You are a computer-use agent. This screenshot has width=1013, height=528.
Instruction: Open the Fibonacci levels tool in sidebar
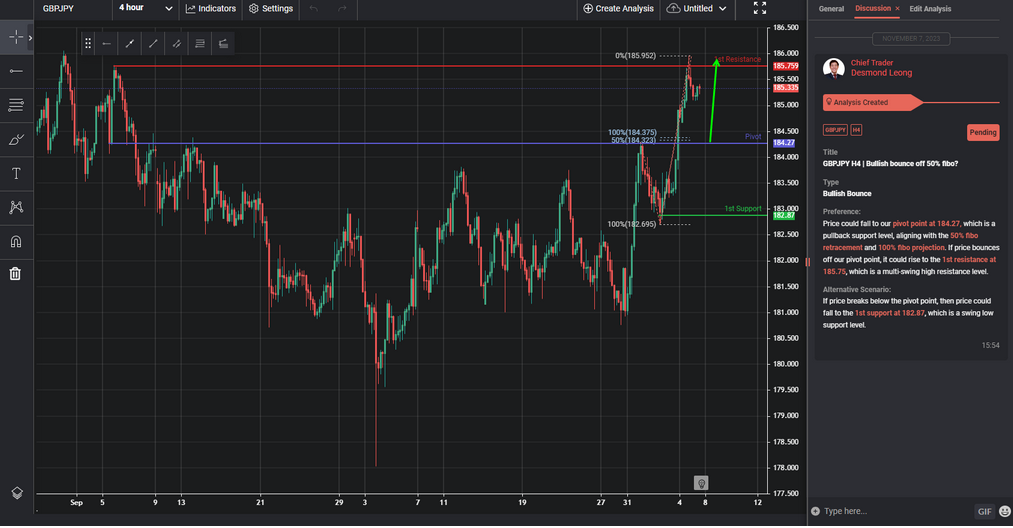[x=16, y=105]
